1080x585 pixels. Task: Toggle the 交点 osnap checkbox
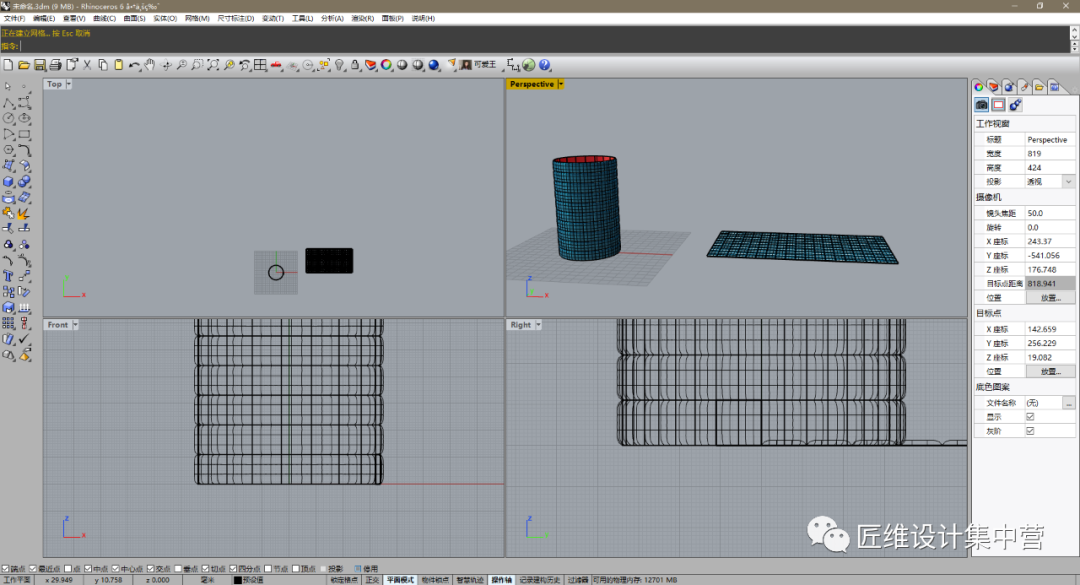click(150, 568)
